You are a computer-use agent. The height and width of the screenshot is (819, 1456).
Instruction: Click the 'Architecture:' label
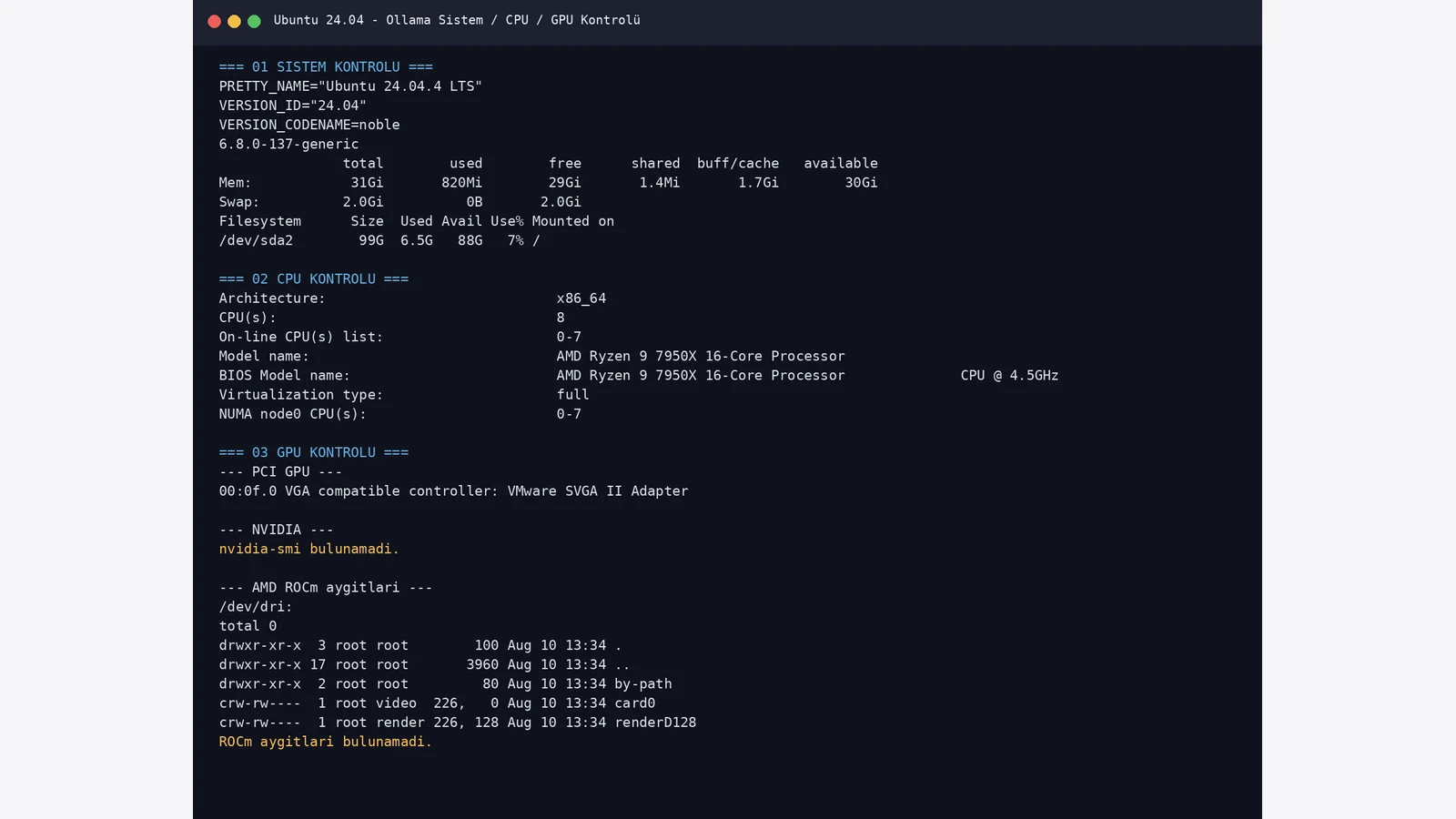click(x=272, y=298)
